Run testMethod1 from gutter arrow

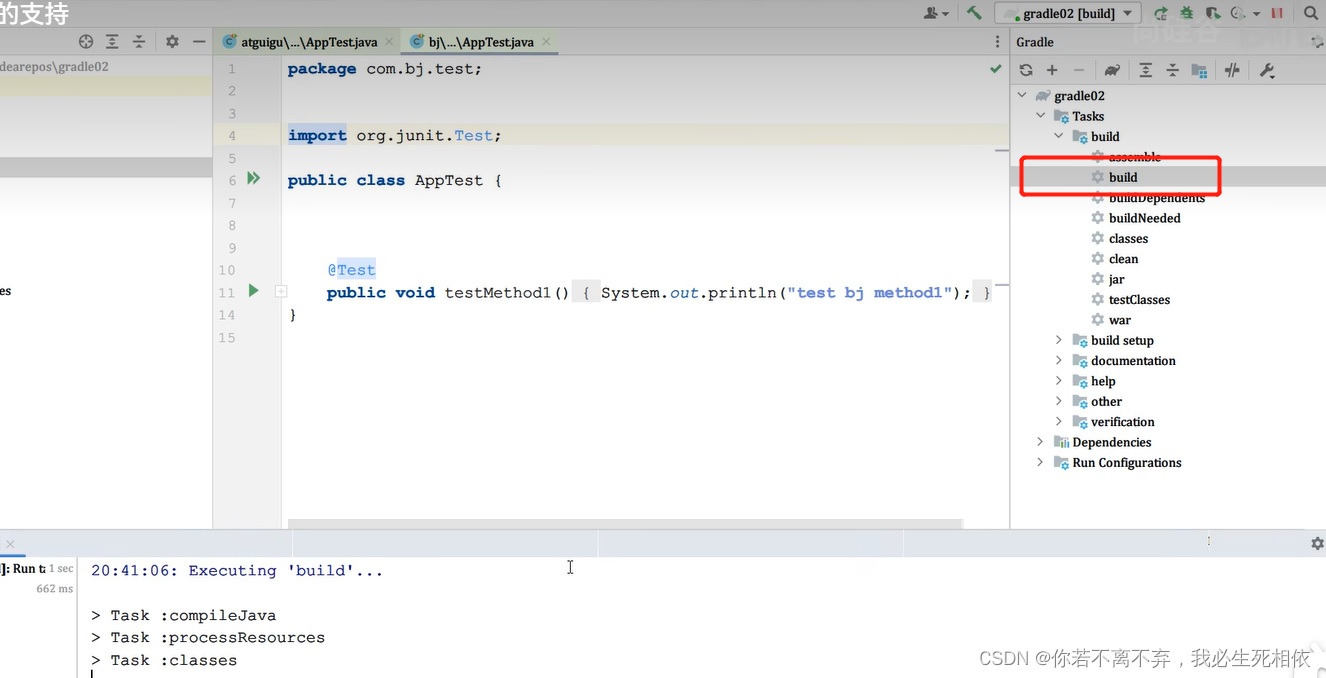(253, 290)
